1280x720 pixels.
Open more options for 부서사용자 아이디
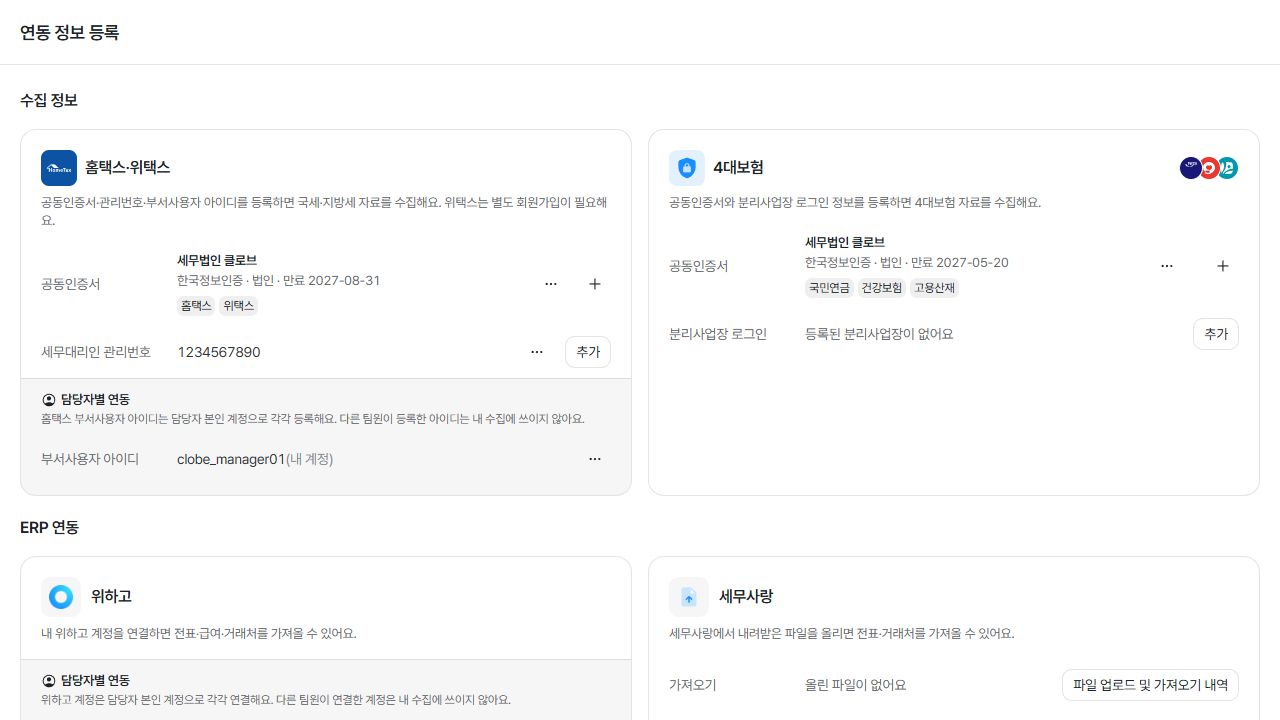(x=595, y=459)
